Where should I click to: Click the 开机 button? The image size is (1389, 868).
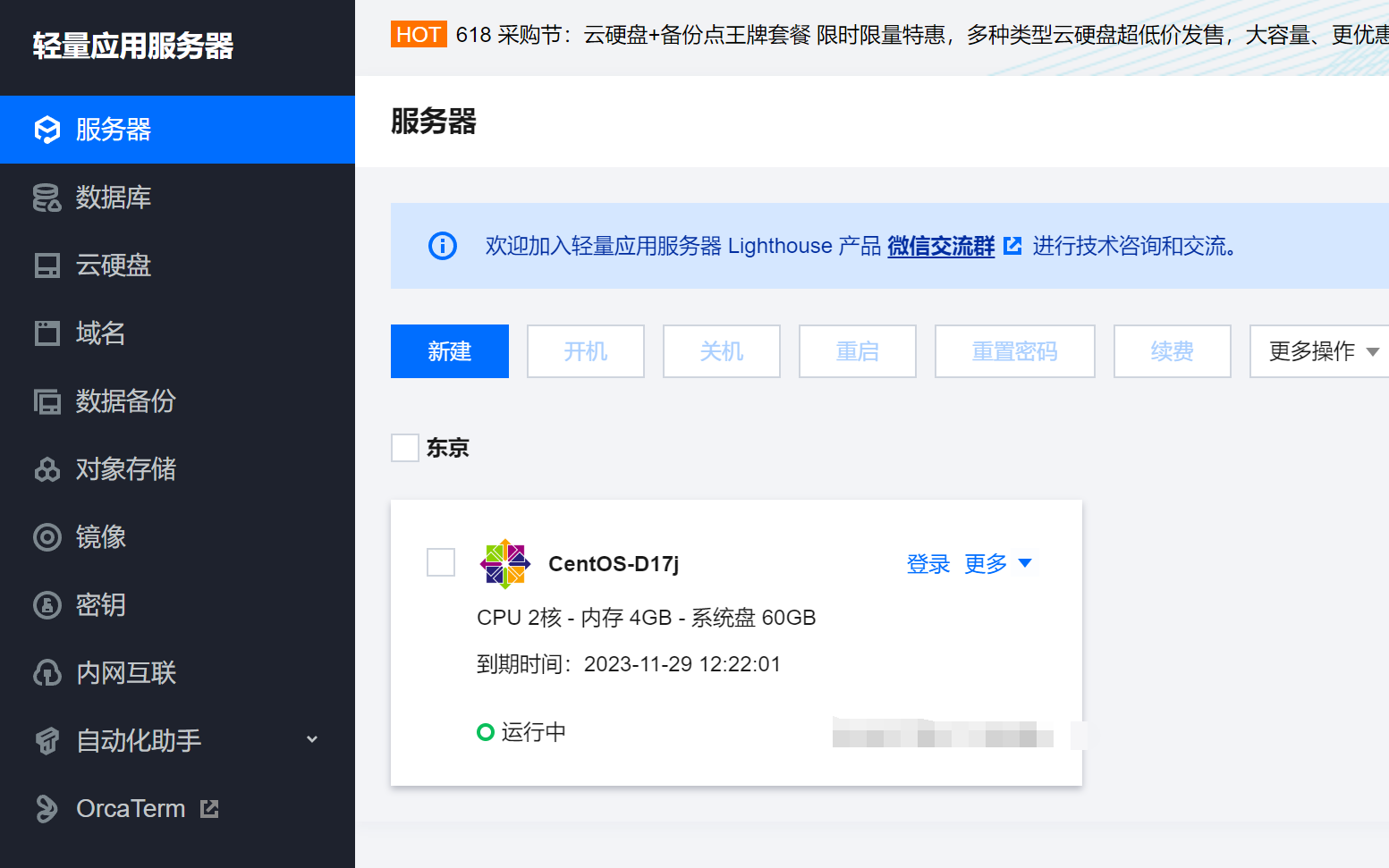[x=586, y=351]
